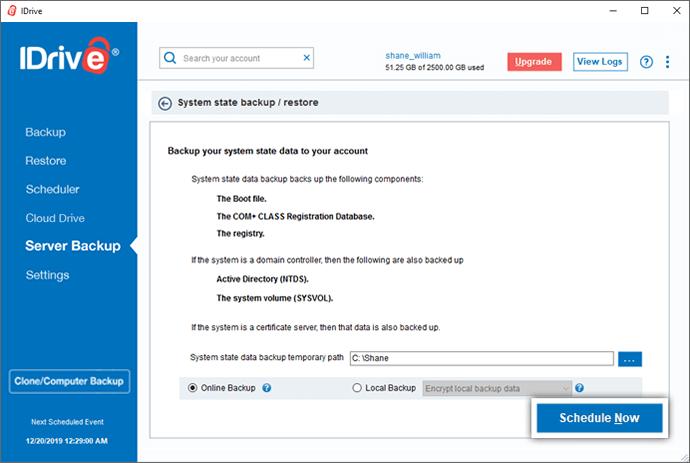Screen dimensions: 690x463
Task: Click the search magnifier icon
Action: tap(170, 58)
